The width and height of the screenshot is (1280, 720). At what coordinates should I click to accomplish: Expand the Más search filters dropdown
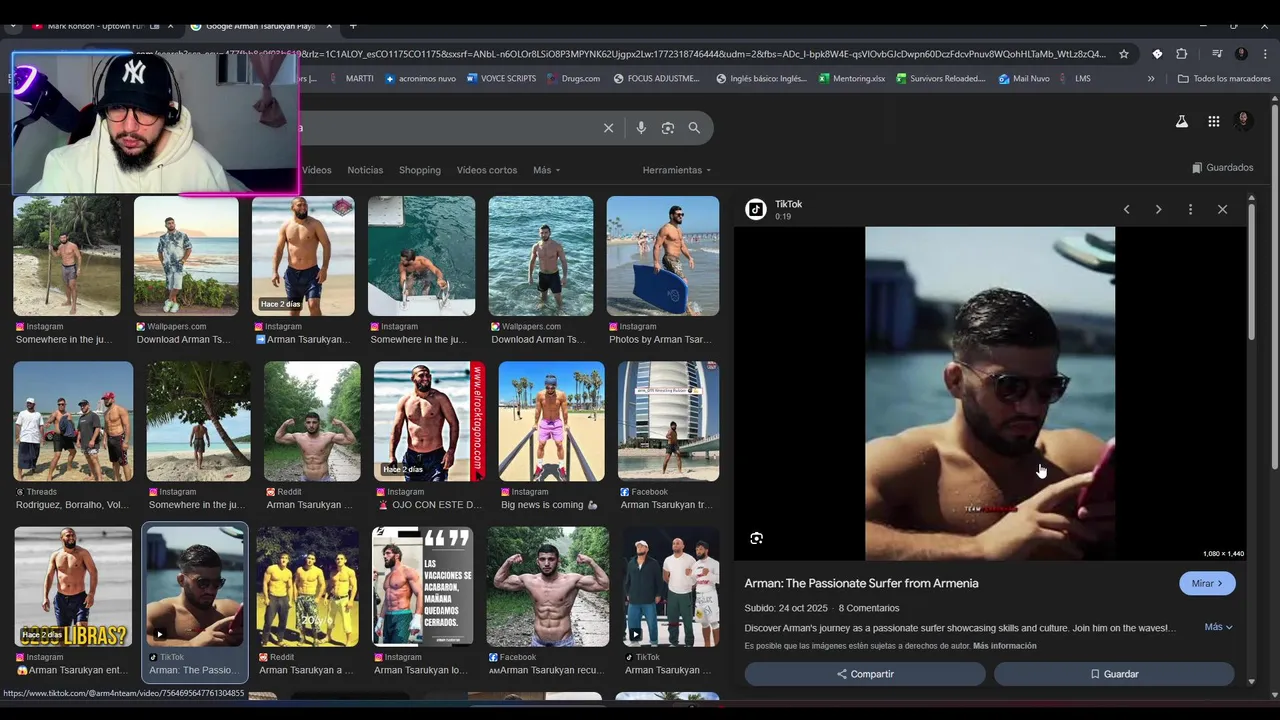pos(546,170)
